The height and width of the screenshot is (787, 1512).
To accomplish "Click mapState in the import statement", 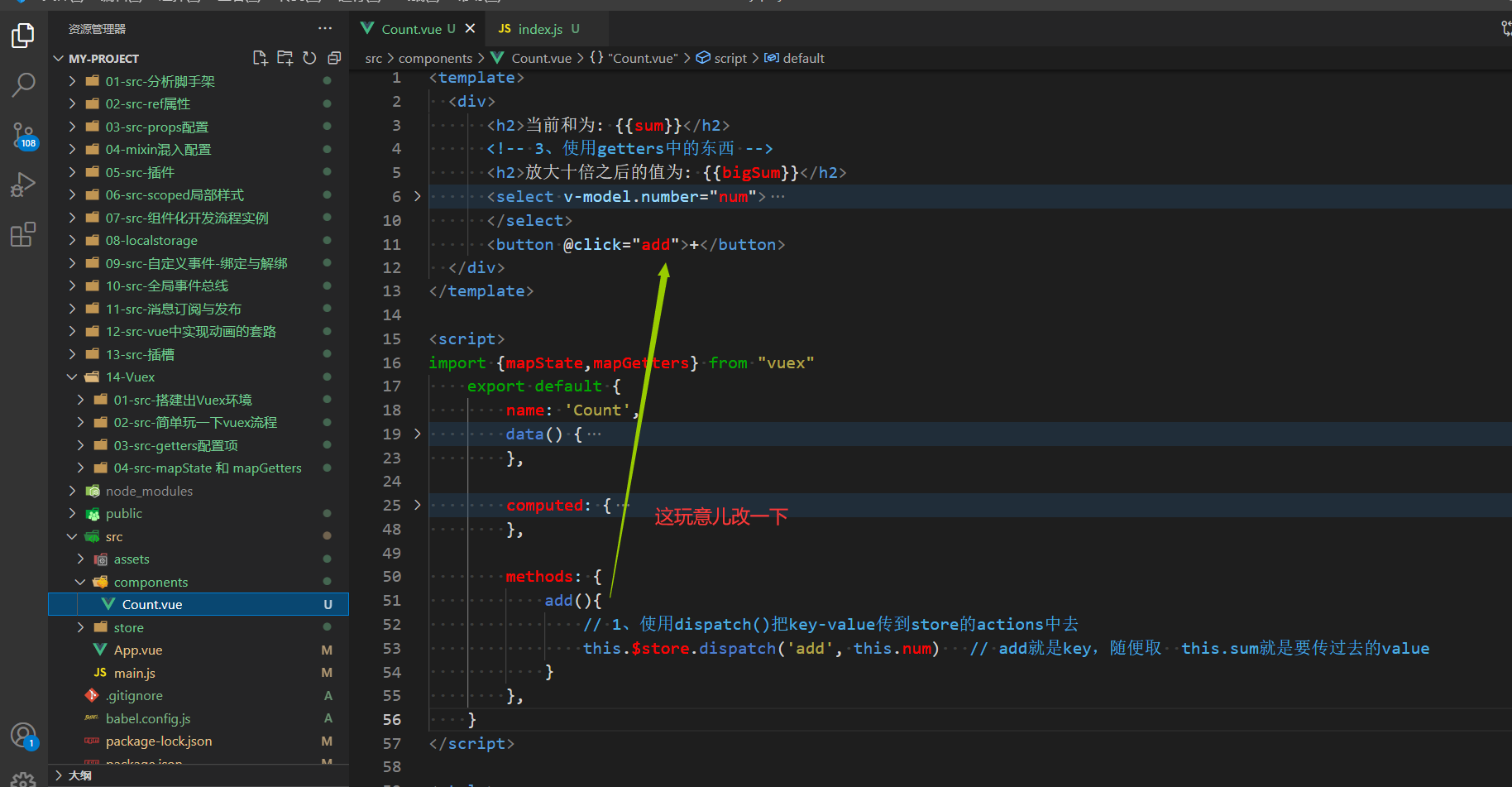I will point(544,362).
